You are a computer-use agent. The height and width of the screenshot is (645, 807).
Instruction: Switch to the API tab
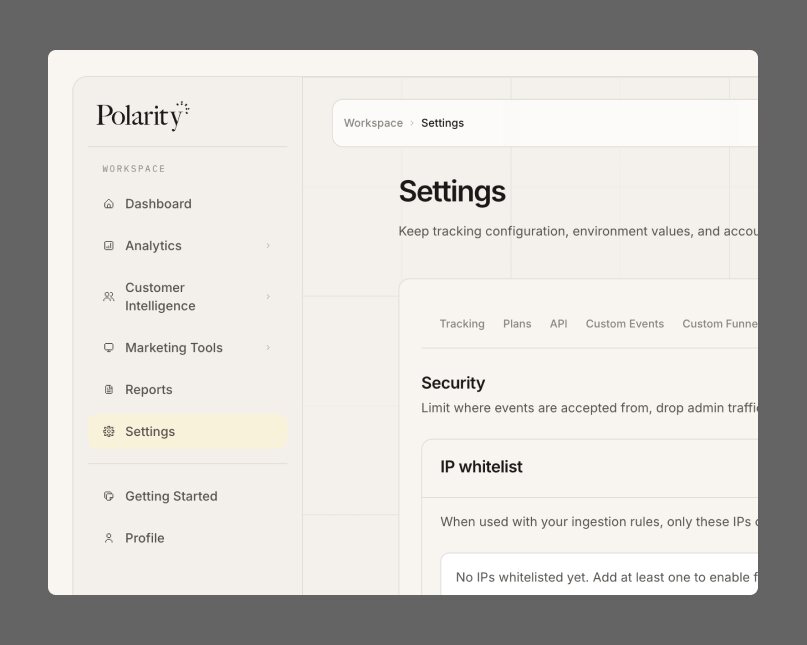point(558,324)
